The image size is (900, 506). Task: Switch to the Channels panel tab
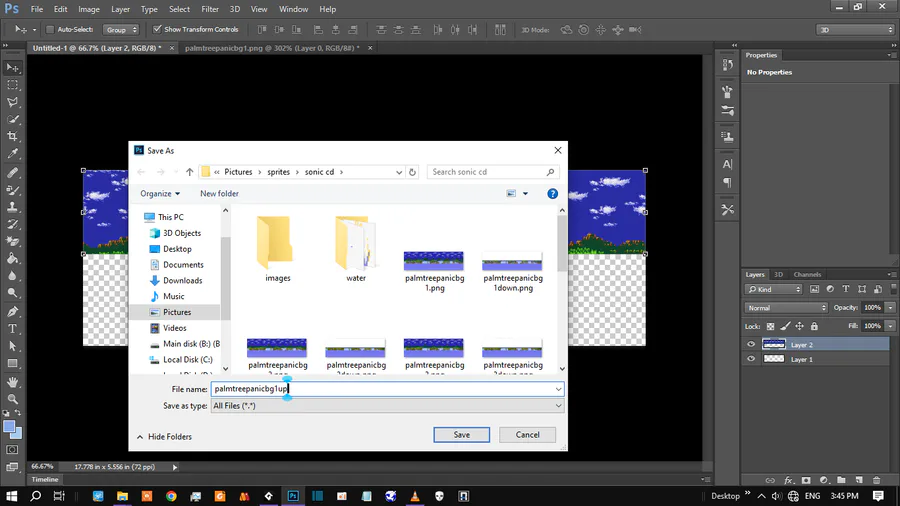[x=807, y=274]
